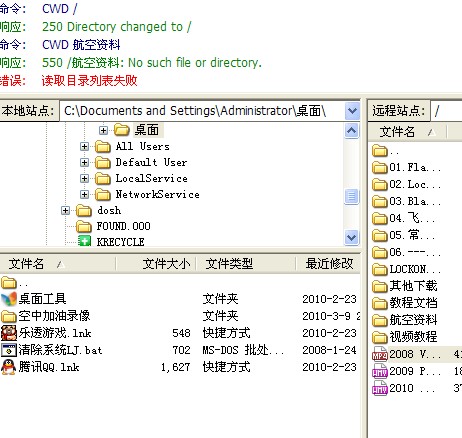Select the 桌面 folder icon in tree
The image size is (462, 438).
point(122,130)
